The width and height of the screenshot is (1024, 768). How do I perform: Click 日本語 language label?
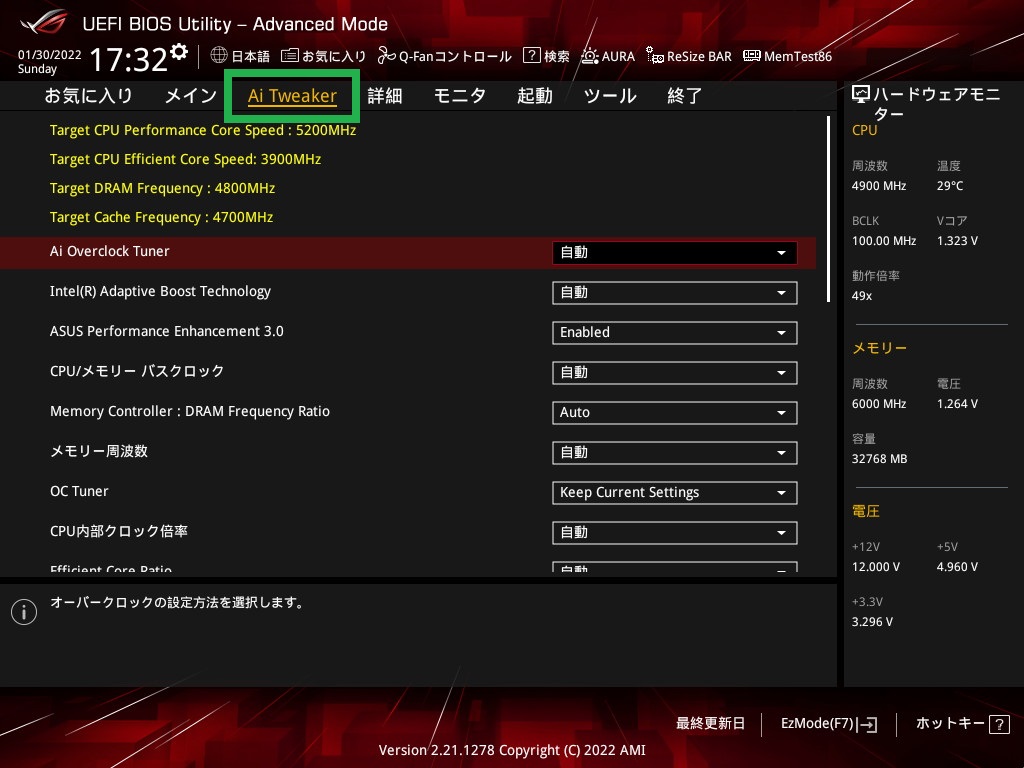[x=251, y=56]
